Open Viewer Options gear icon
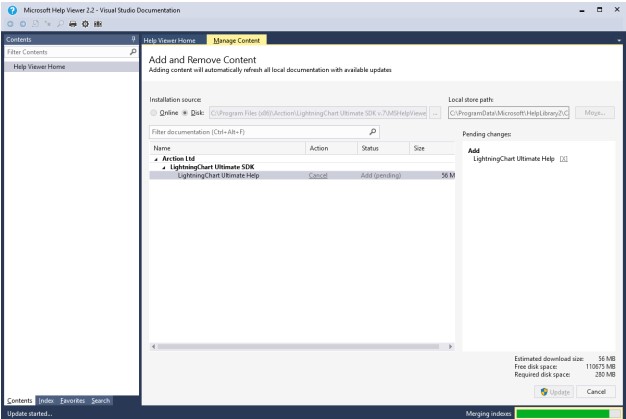 85,24
